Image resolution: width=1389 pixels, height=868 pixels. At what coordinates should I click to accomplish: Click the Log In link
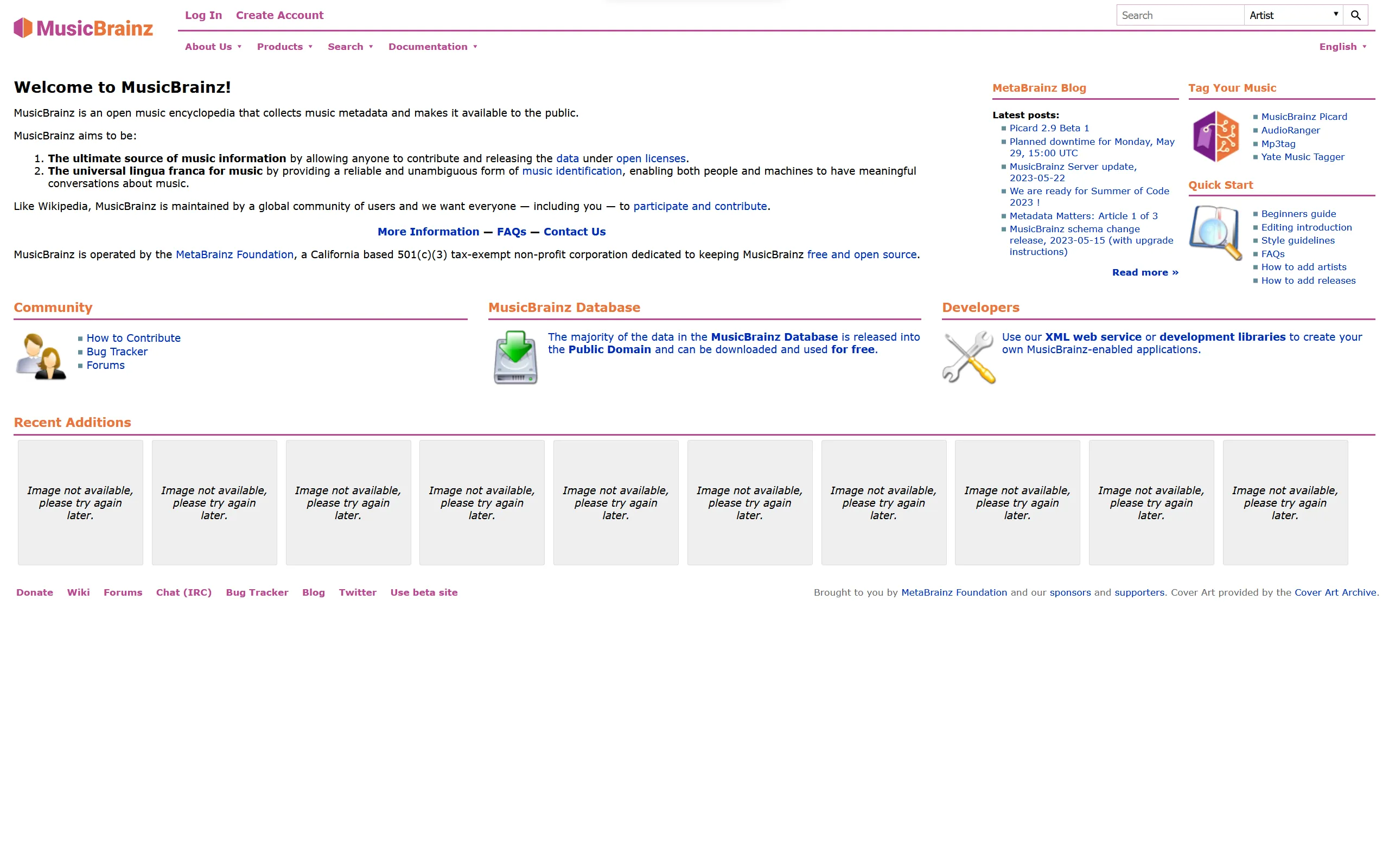(x=203, y=16)
